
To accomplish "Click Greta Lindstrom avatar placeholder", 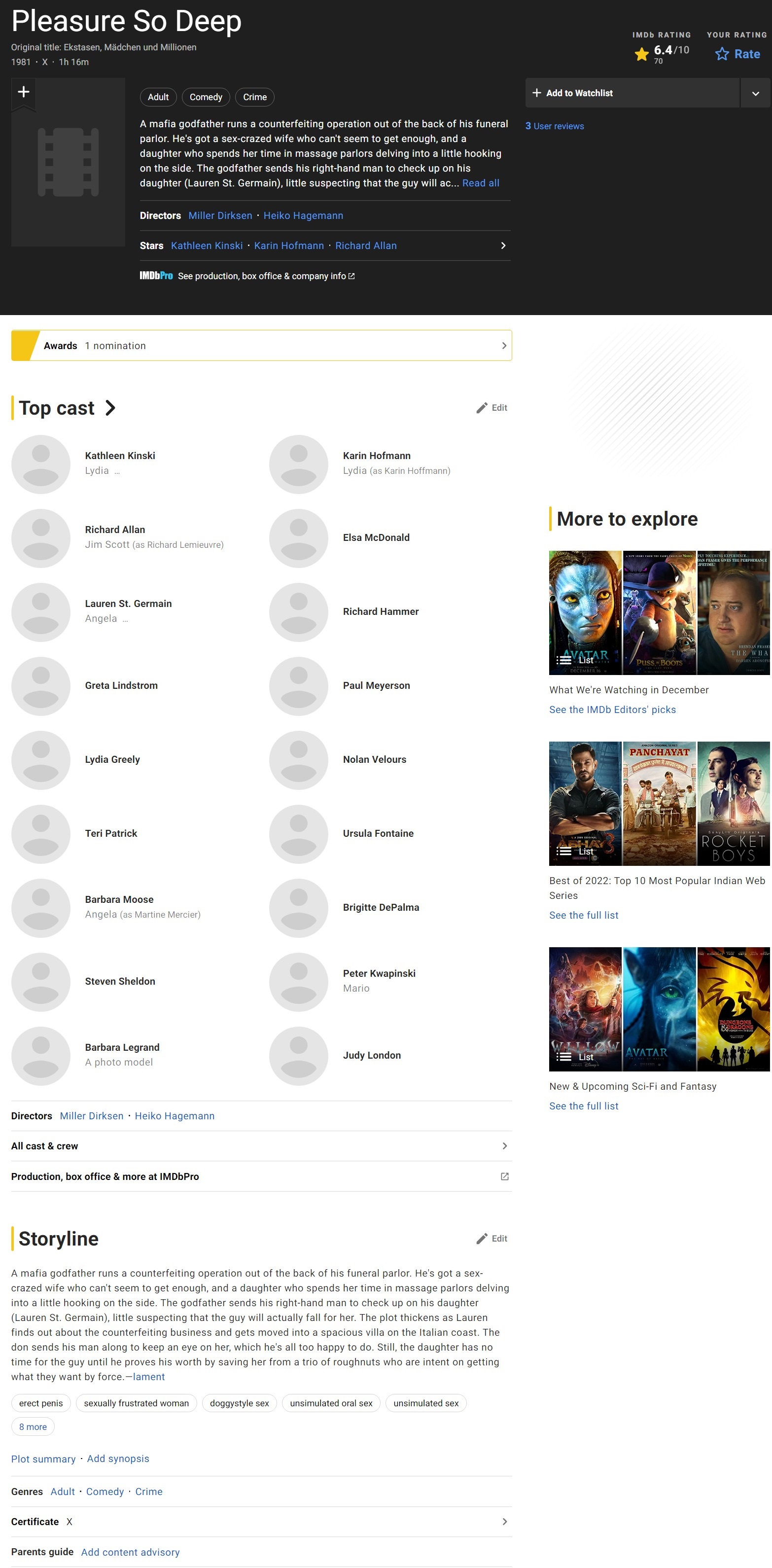I will [x=41, y=686].
